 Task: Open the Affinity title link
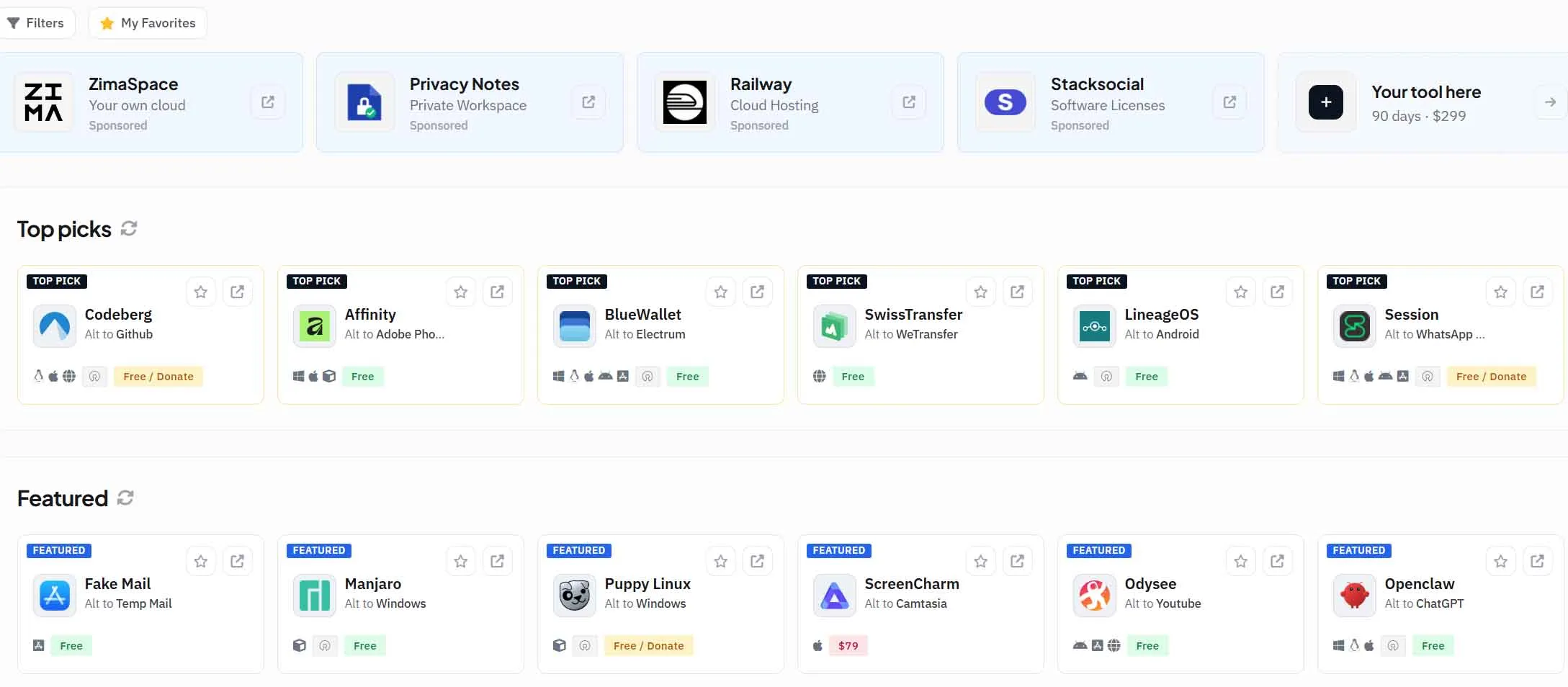(x=370, y=315)
